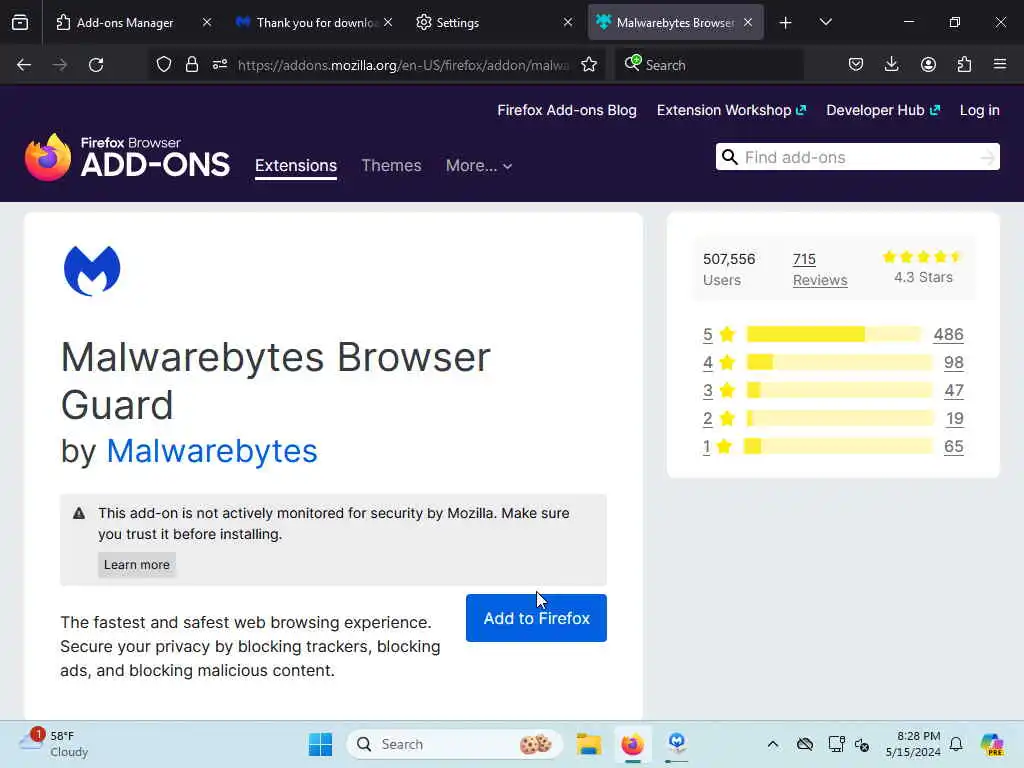The image size is (1024, 768).
Task: Bookmark this page with the star
Action: coord(589,65)
